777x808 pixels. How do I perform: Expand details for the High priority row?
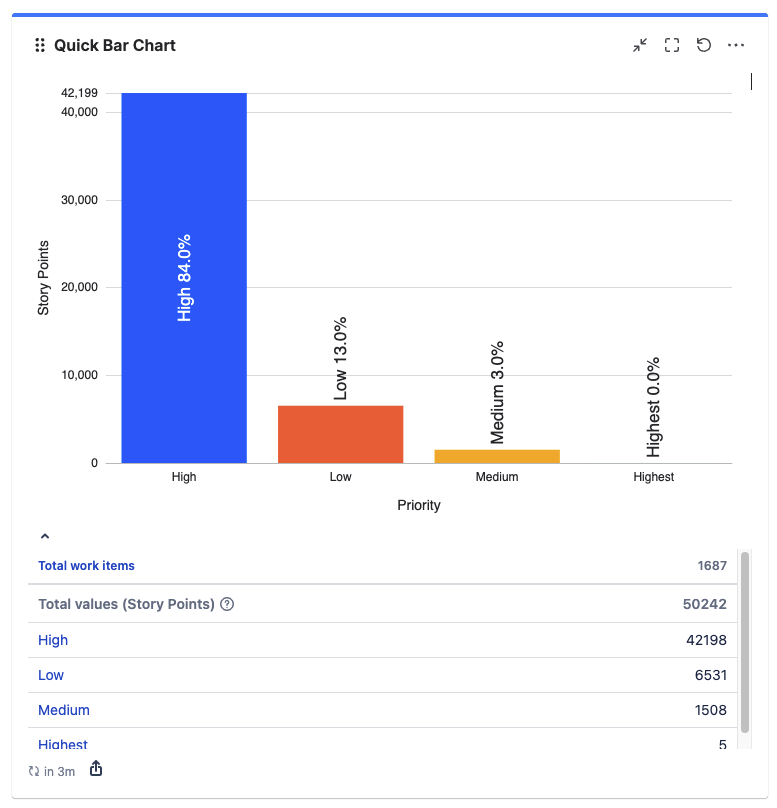pyautogui.click(x=53, y=640)
